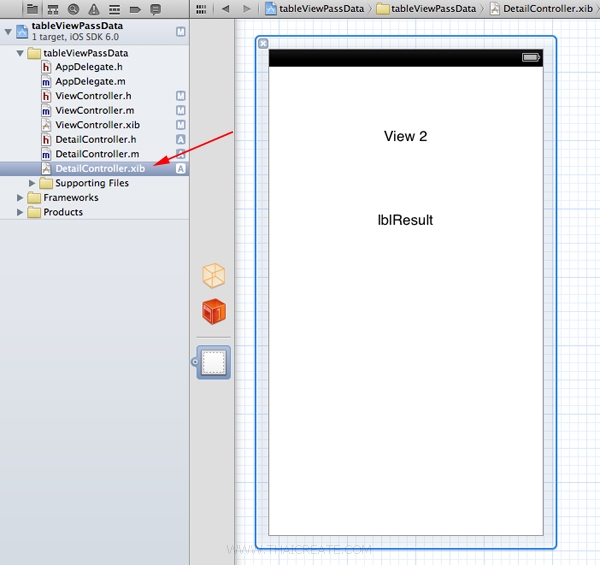
Task: Open AppDelegate.h in the navigator
Action: 89,67
